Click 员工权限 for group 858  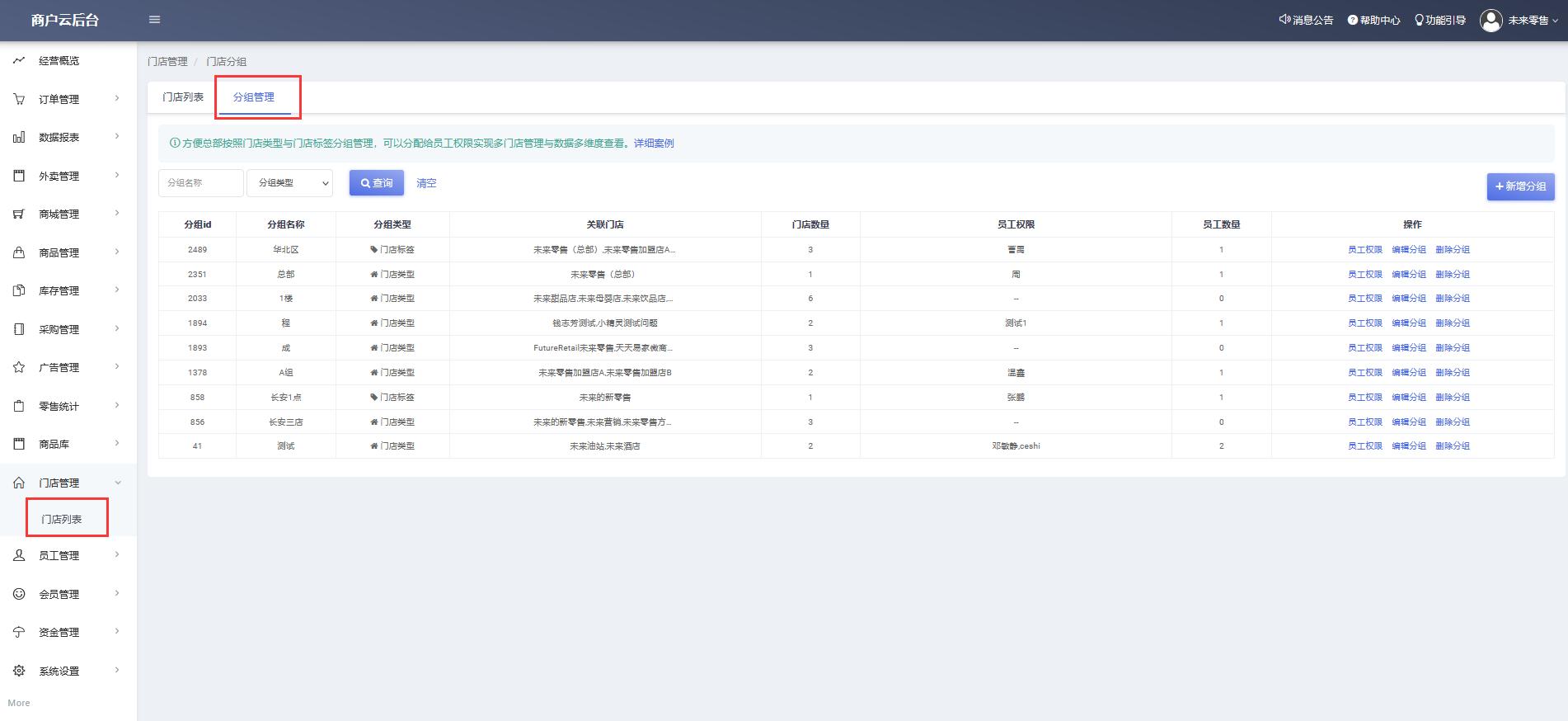click(x=1365, y=397)
